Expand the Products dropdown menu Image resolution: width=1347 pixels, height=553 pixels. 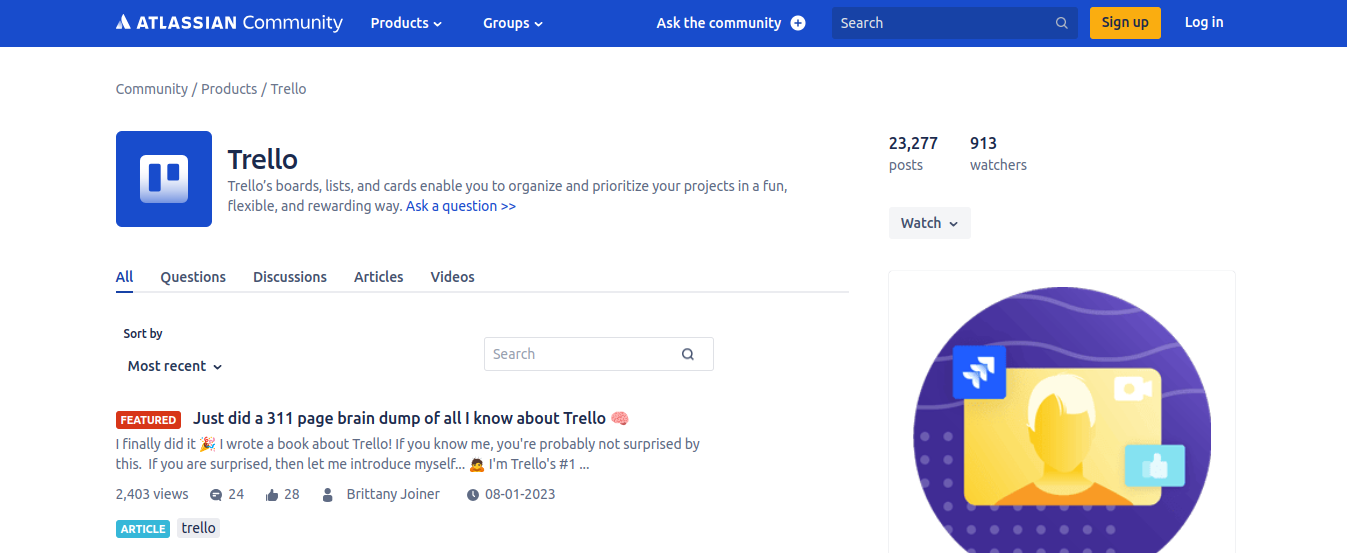[406, 23]
